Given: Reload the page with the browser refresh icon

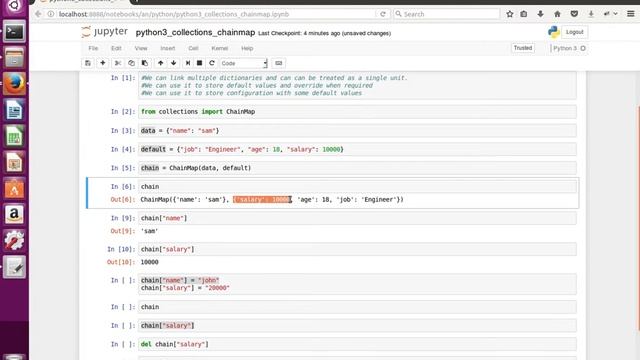Looking at the screenshot, I should [x=383, y=14].
